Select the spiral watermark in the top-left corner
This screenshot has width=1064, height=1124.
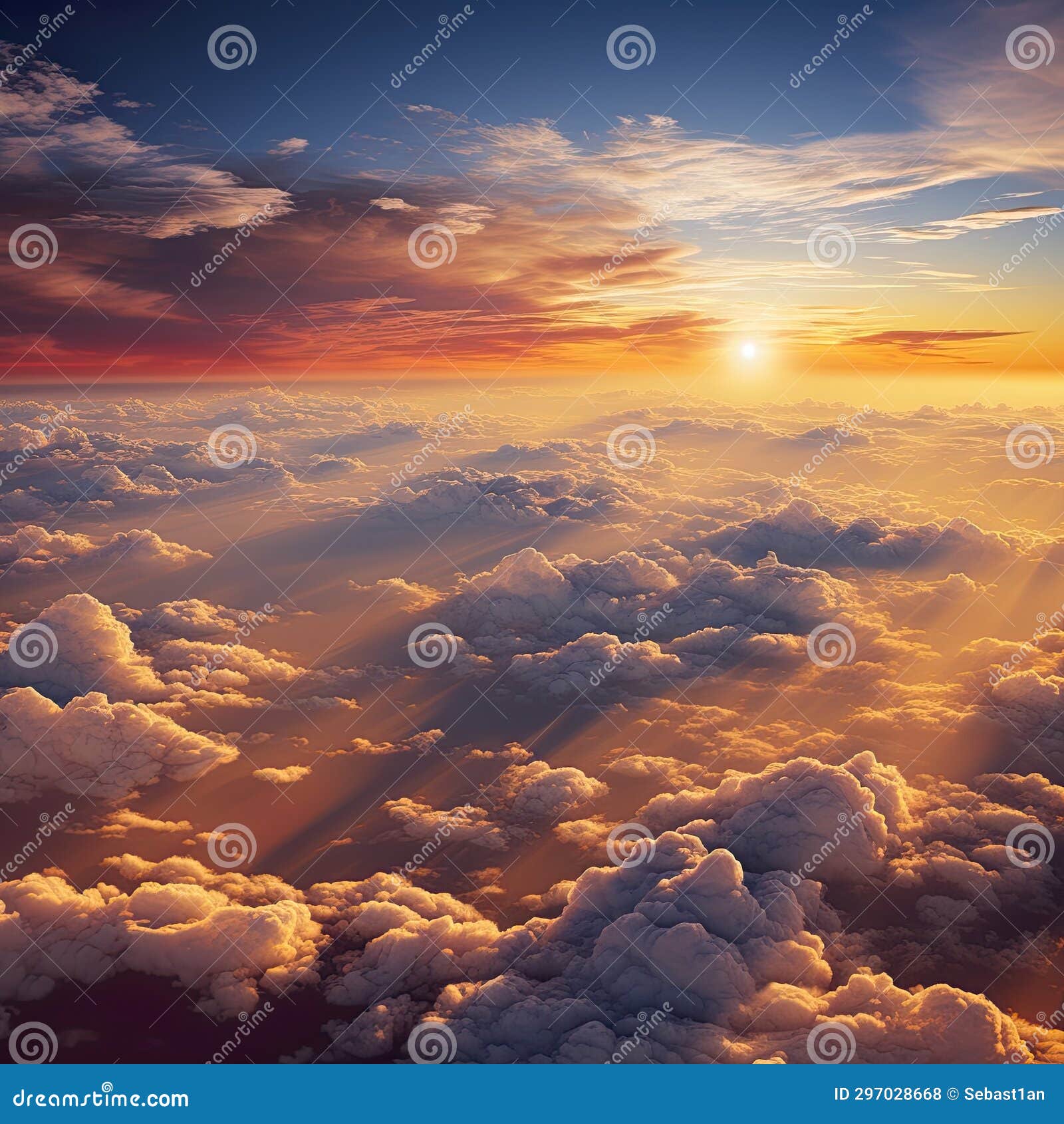coord(231,47)
